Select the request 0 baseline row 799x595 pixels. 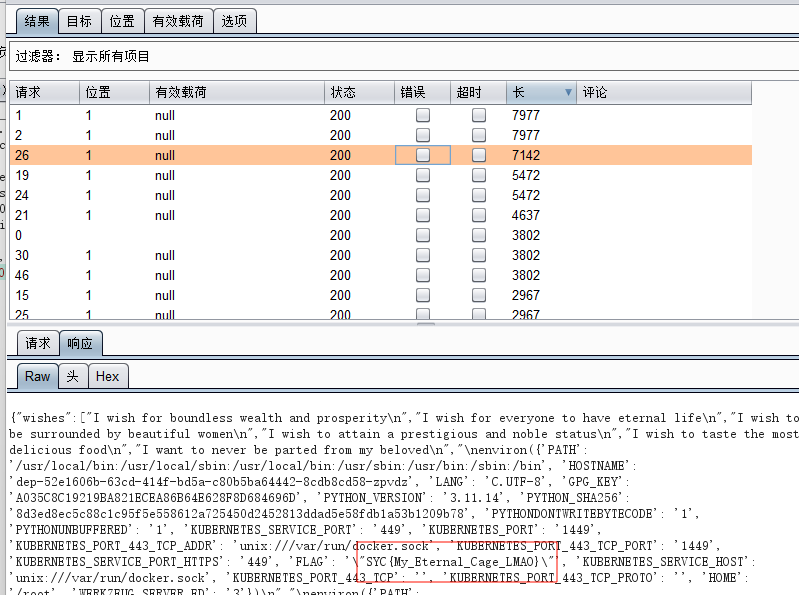[200, 235]
